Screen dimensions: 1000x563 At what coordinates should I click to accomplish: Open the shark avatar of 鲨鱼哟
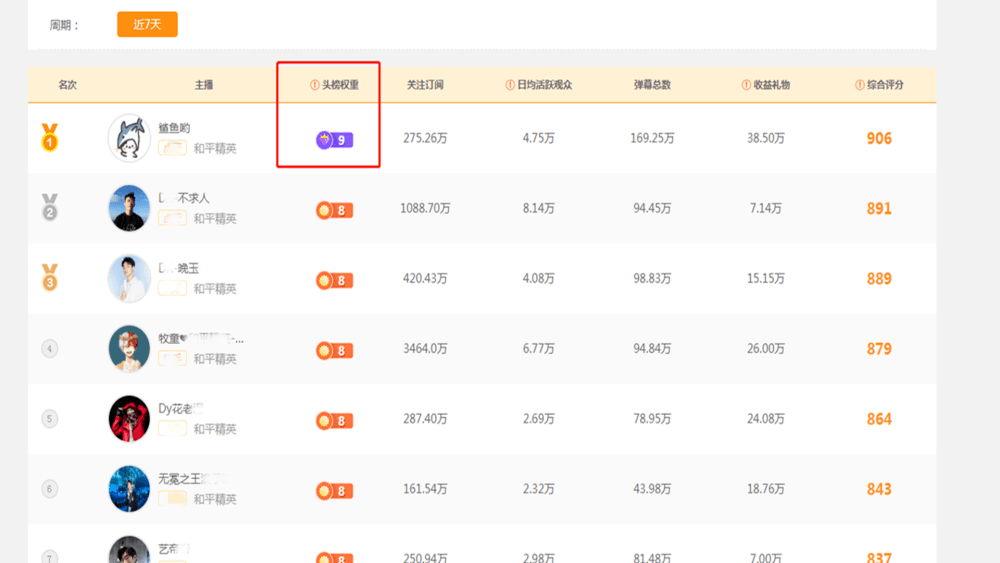(129, 138)
